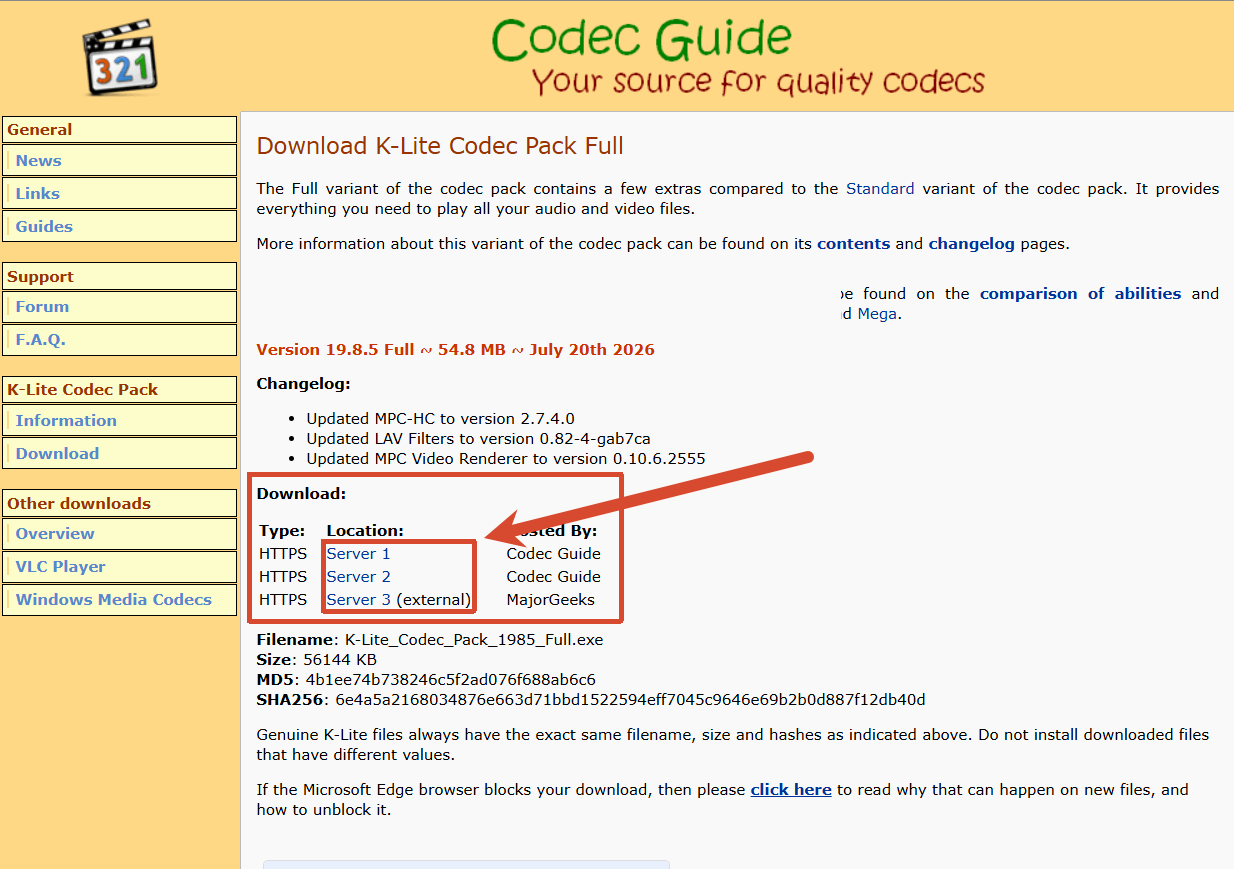The height and width of the screenshot is (869, 1234).
Task: Download from Server 2
Action: click(x=358, y=576)
